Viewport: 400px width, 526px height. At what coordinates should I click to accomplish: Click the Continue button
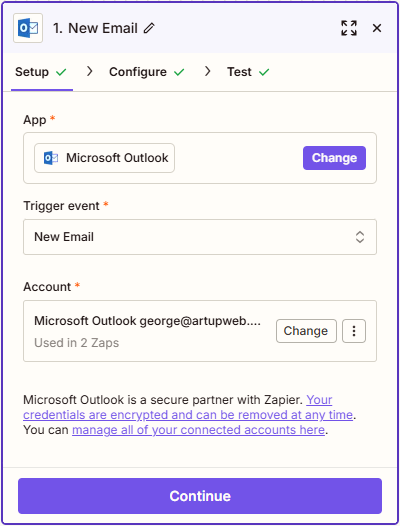[200, 496]
